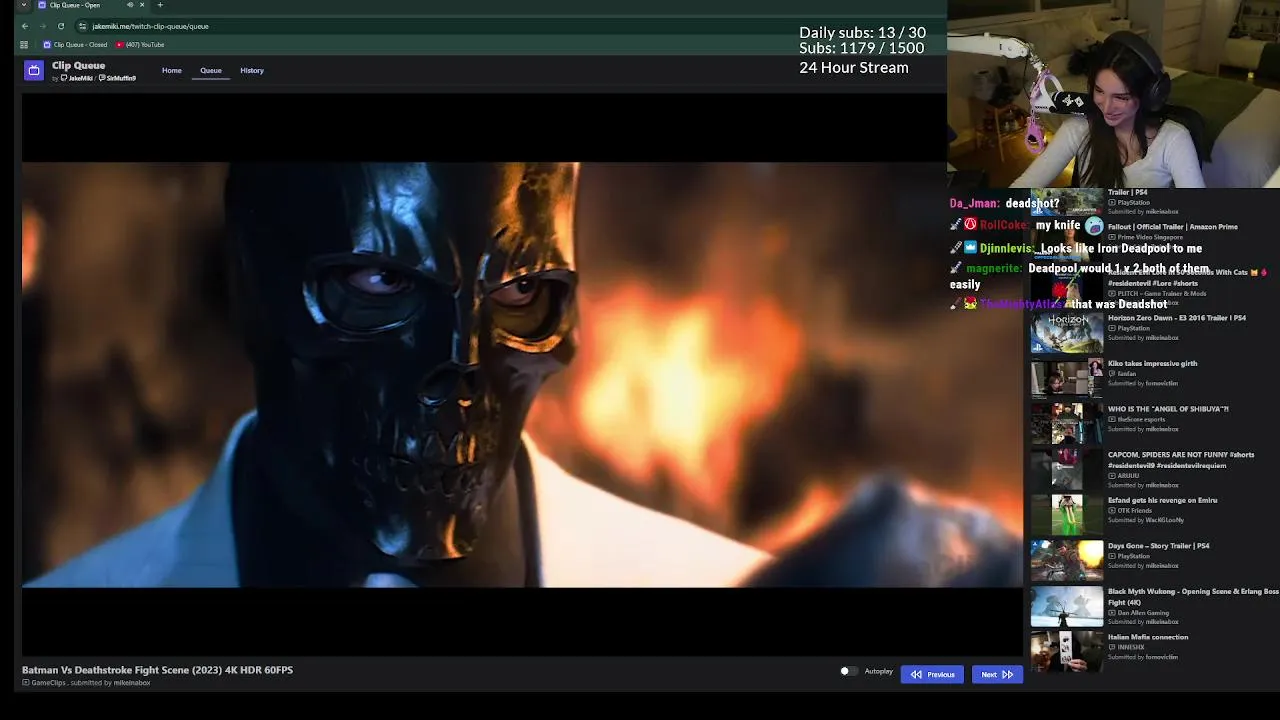The image size is (1280, 720).
Task: Click YouTube icon beside OTK Friends
Action: pos(1112,510)
